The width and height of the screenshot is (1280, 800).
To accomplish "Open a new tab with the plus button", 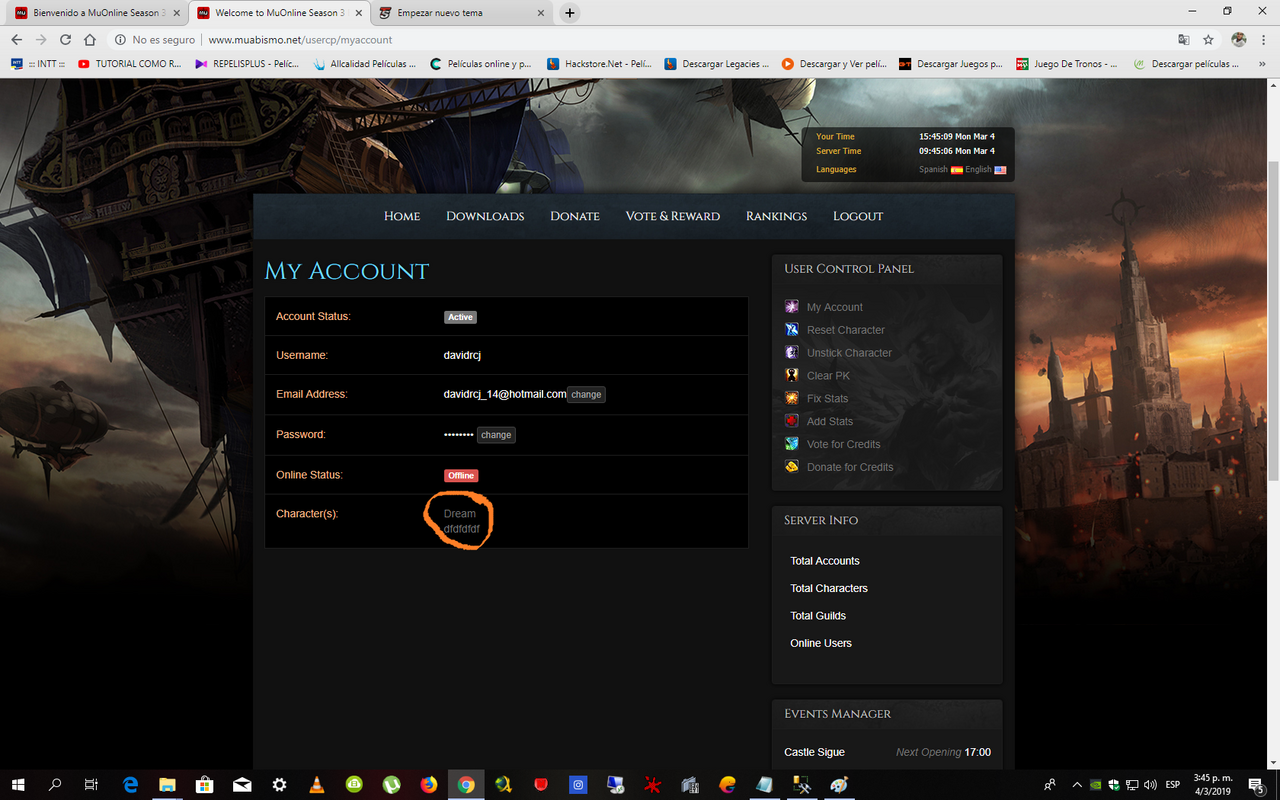I will [x=570, y=13].
